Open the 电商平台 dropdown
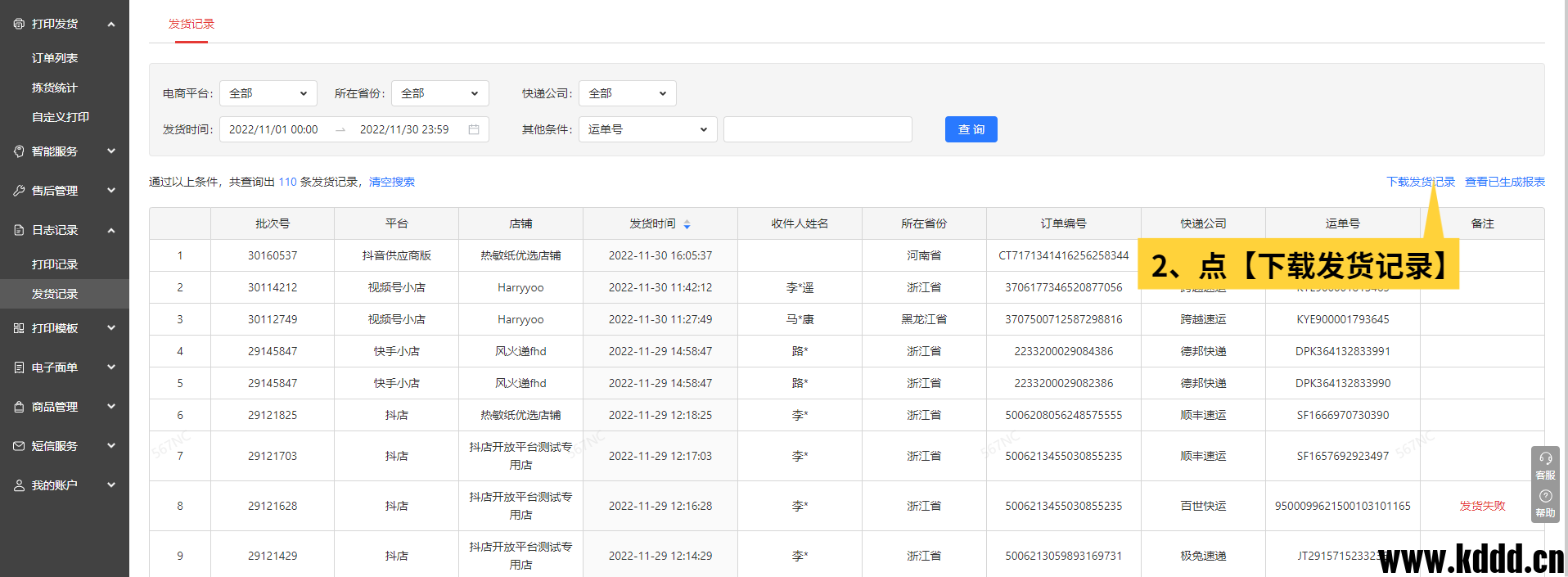Viewport: 1568px width, 577px height. [268, 93]
